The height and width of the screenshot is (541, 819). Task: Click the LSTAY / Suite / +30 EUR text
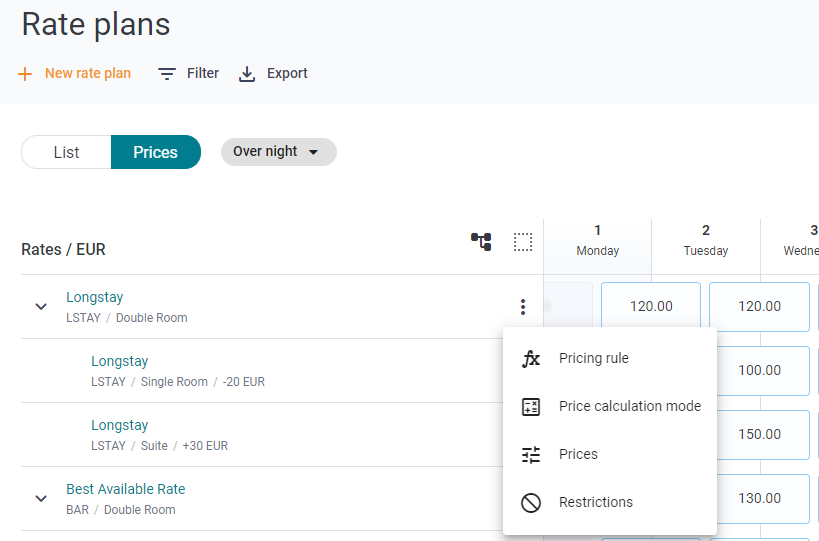pos(159,446)
